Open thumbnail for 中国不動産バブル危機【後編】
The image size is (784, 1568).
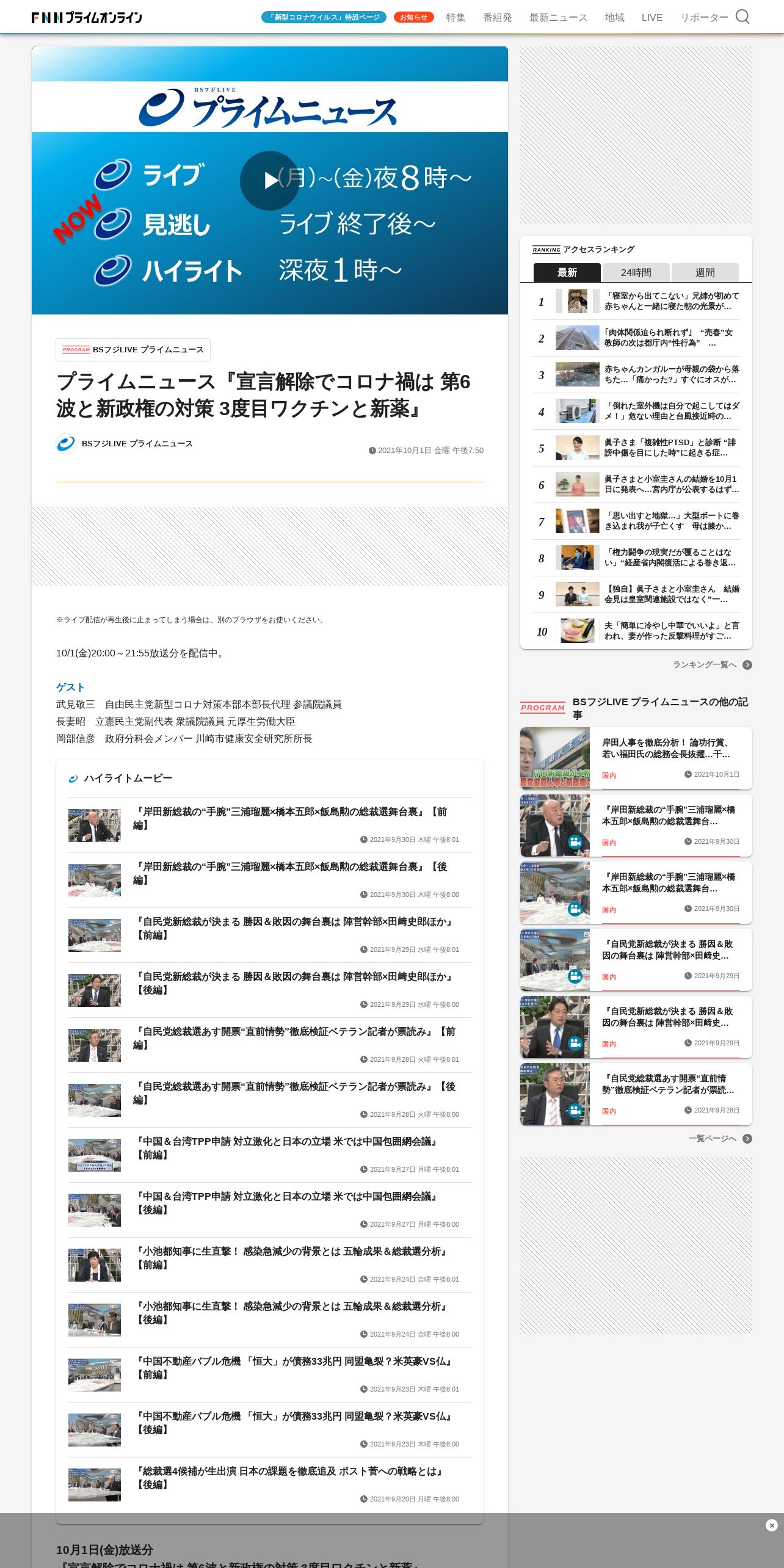(x=95, y=1430)
